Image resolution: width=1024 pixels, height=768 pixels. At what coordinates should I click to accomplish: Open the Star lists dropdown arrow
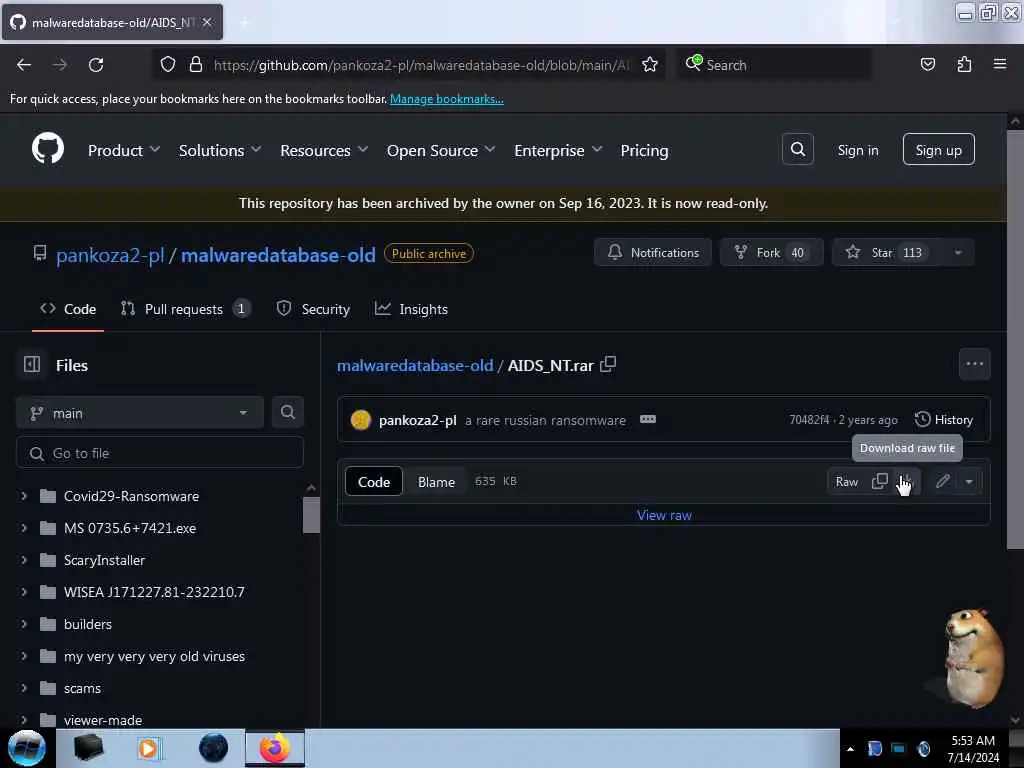[957, 253]
